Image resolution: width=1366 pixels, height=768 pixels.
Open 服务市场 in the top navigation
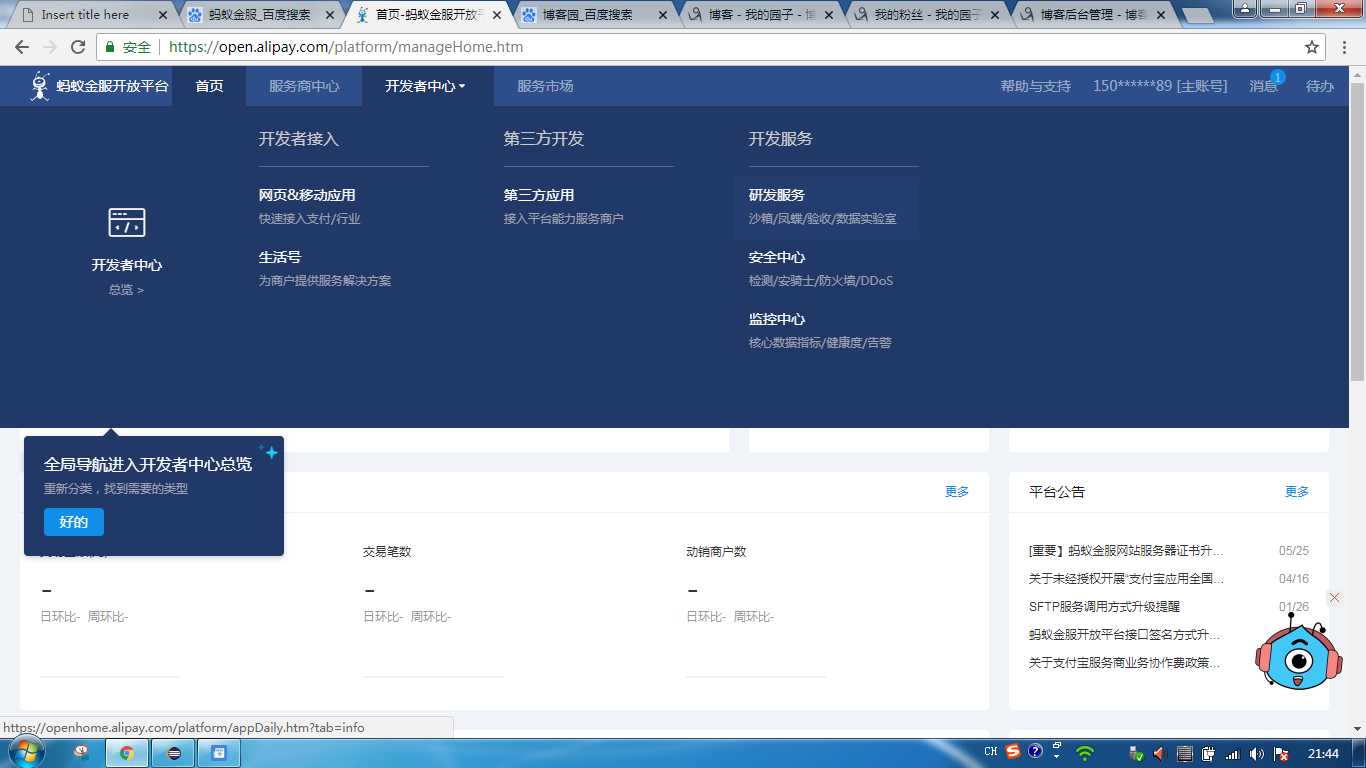pos(545,86)
